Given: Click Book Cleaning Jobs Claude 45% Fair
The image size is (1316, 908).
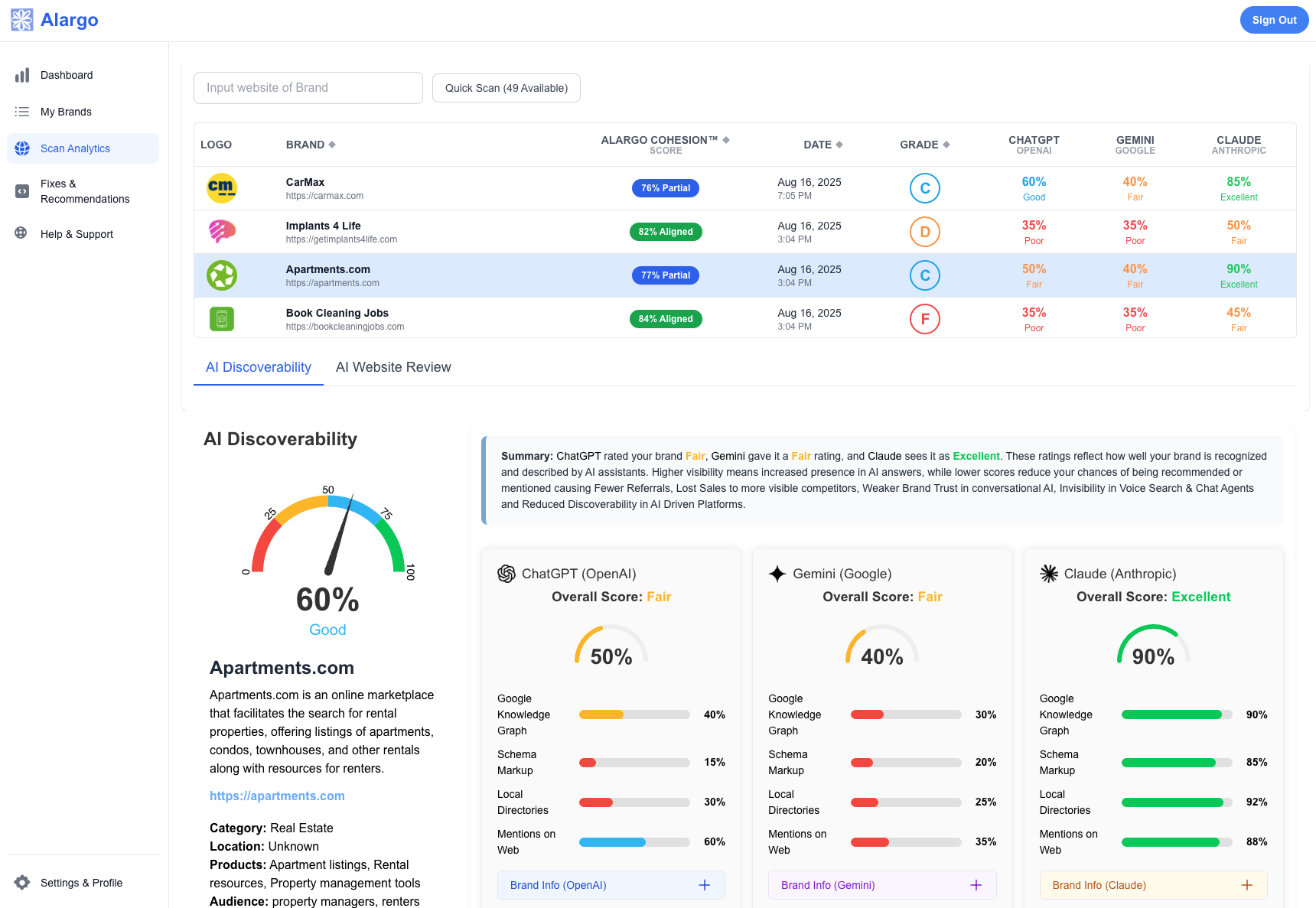Looking at the screenshot, I should (x=1239, y=319).
